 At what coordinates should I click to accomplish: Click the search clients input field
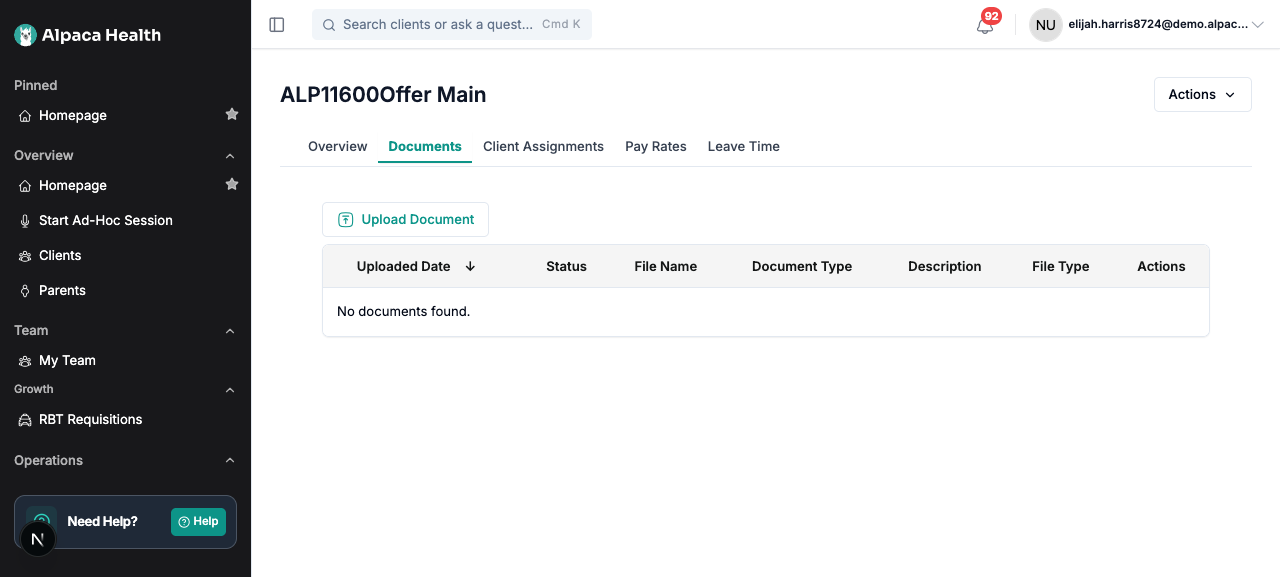click(x=452, y=25)
